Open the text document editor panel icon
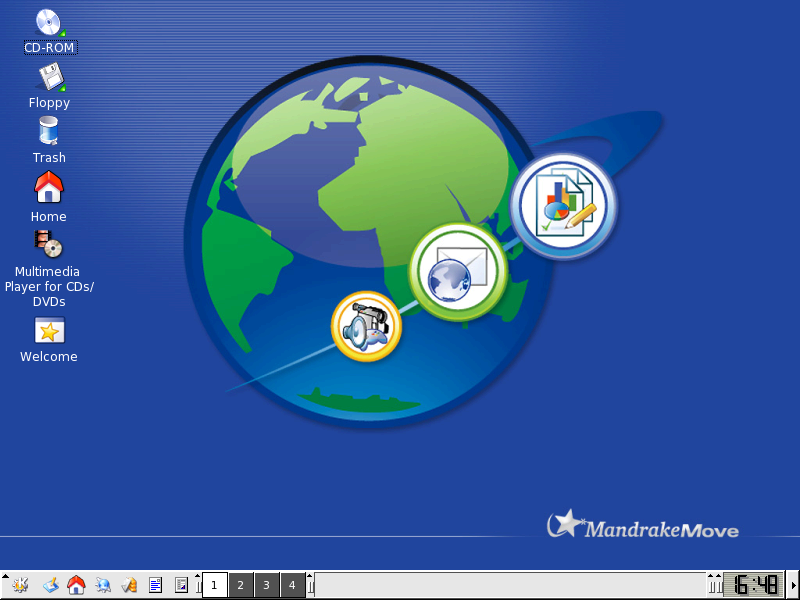The height and width of the screenshot is (600, 800). pyautogui.click(x=156, y=585)
